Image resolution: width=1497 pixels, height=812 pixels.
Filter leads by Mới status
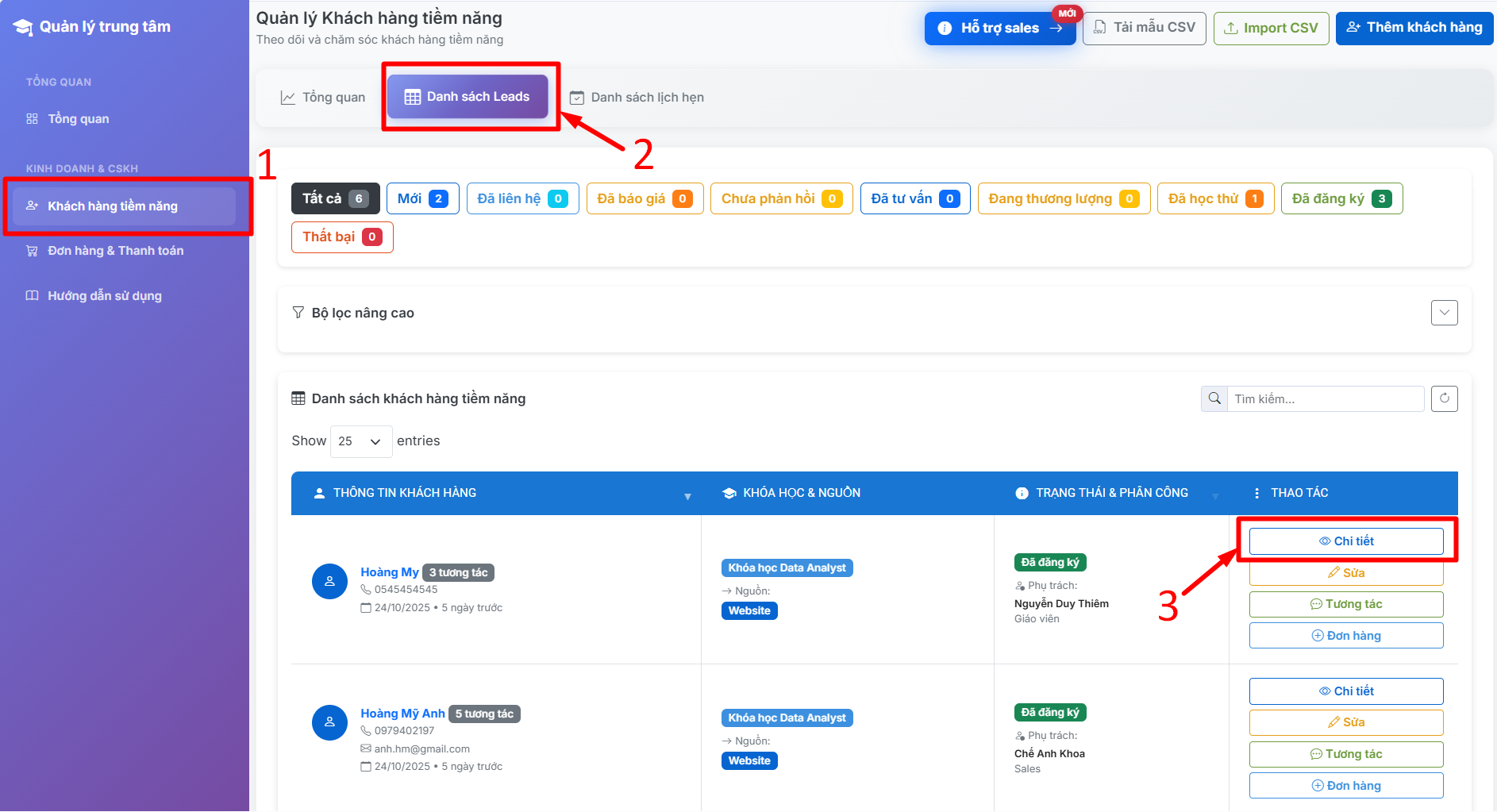(x=422, y=198)
